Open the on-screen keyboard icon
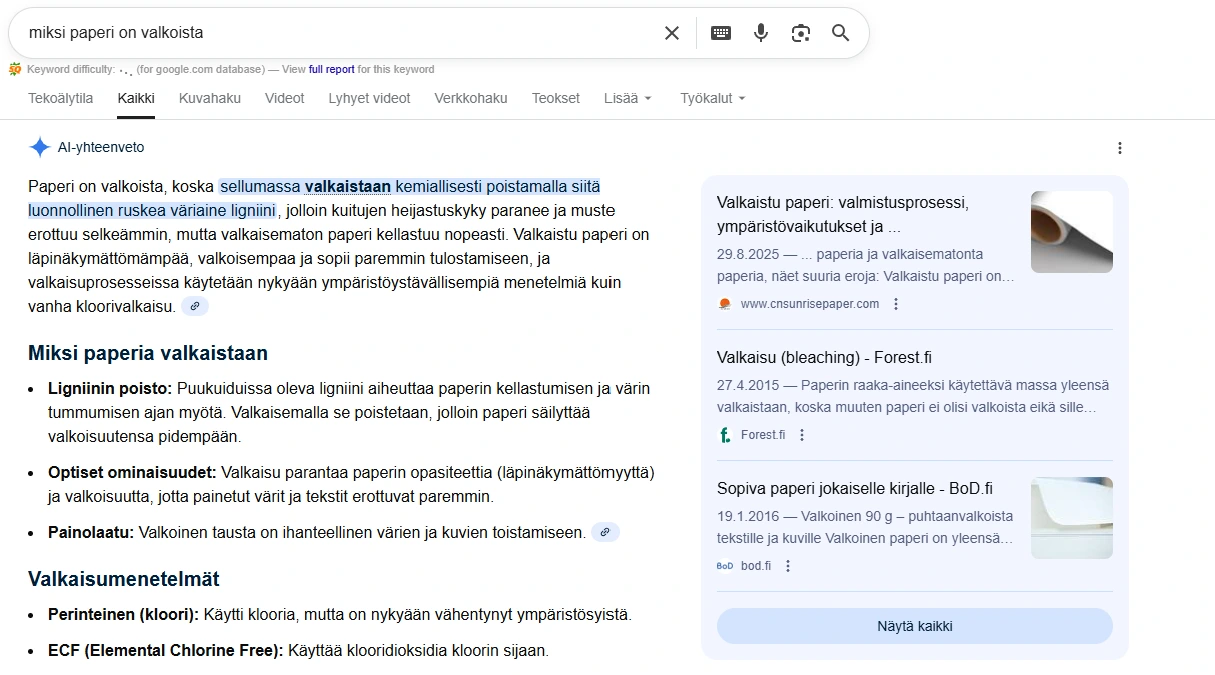 pos(720,32)
